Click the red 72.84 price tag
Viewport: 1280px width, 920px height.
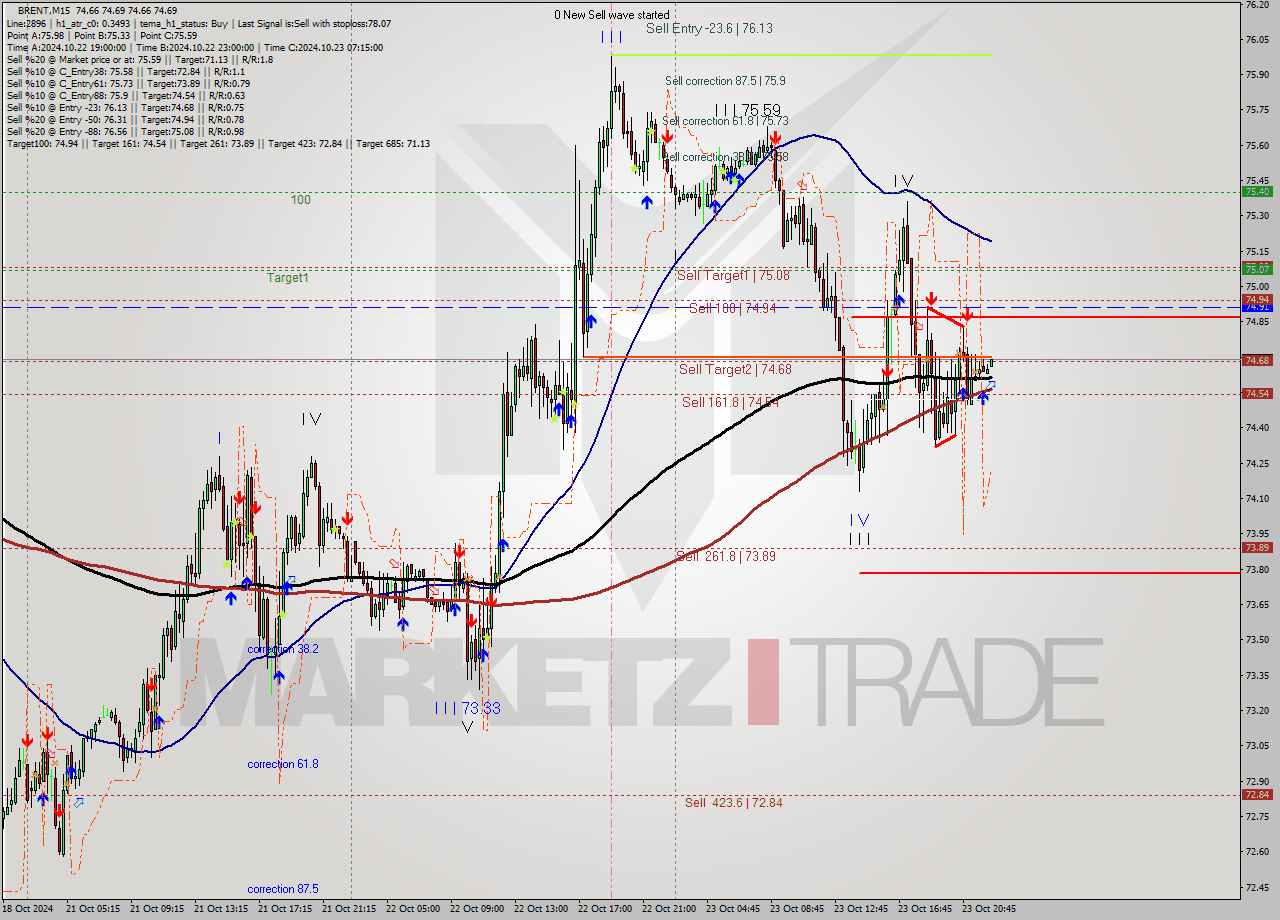point(1257,795)
